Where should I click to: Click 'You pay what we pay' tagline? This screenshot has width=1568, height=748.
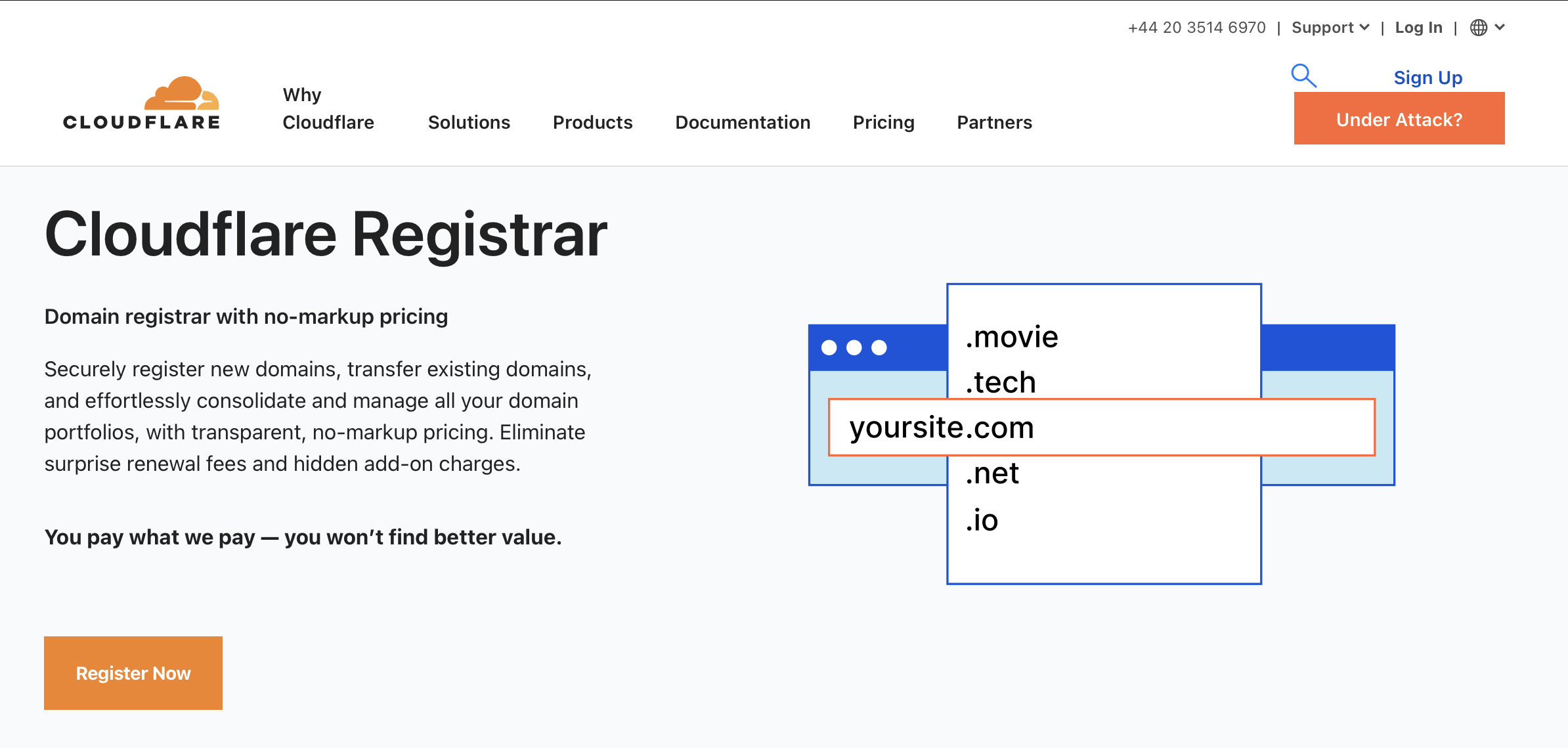click(303, 537)
